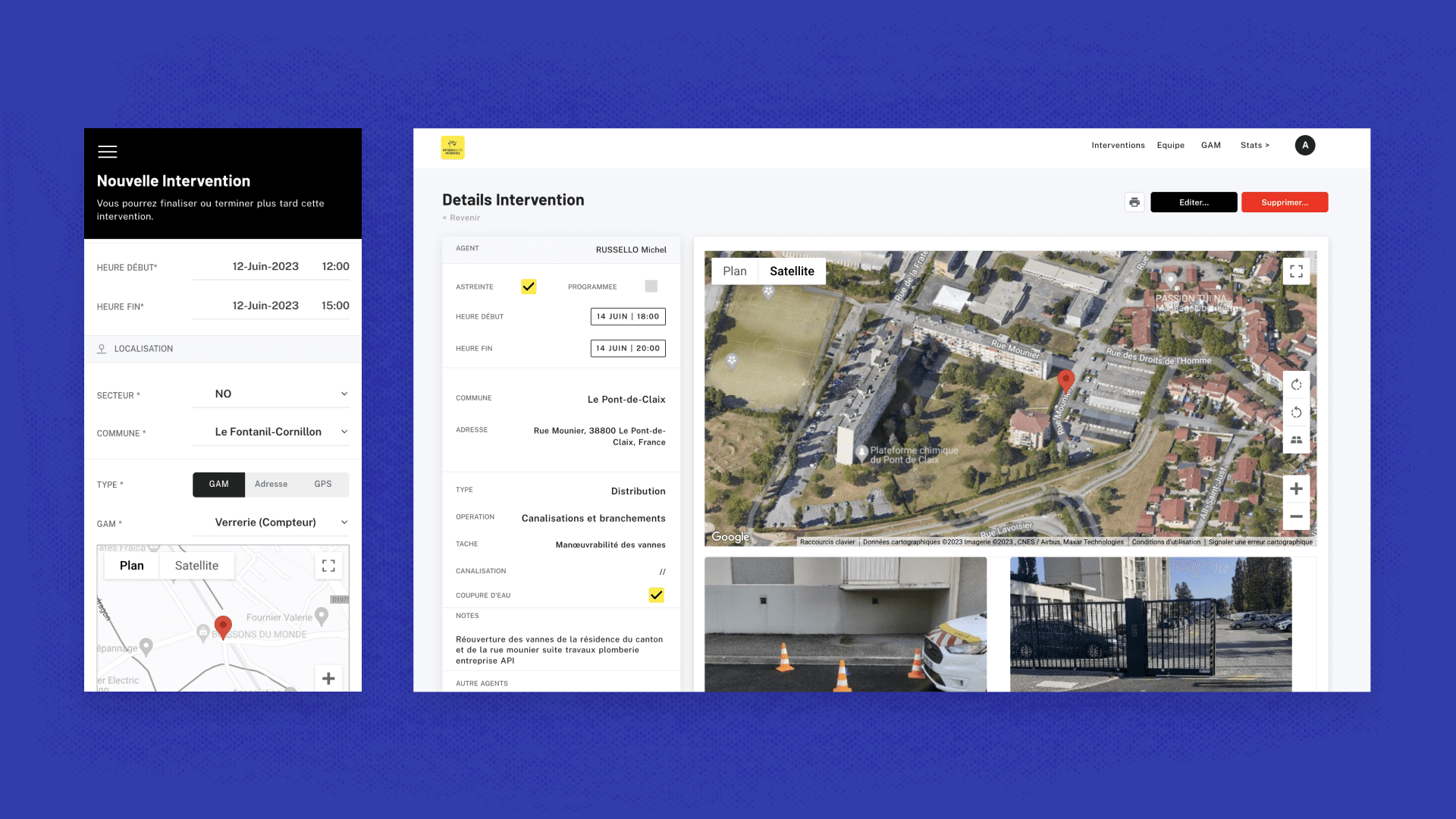The image size is (1456, 819).
Task: Click the team/people icon on map toolbar
Action: click(1296, 440)
